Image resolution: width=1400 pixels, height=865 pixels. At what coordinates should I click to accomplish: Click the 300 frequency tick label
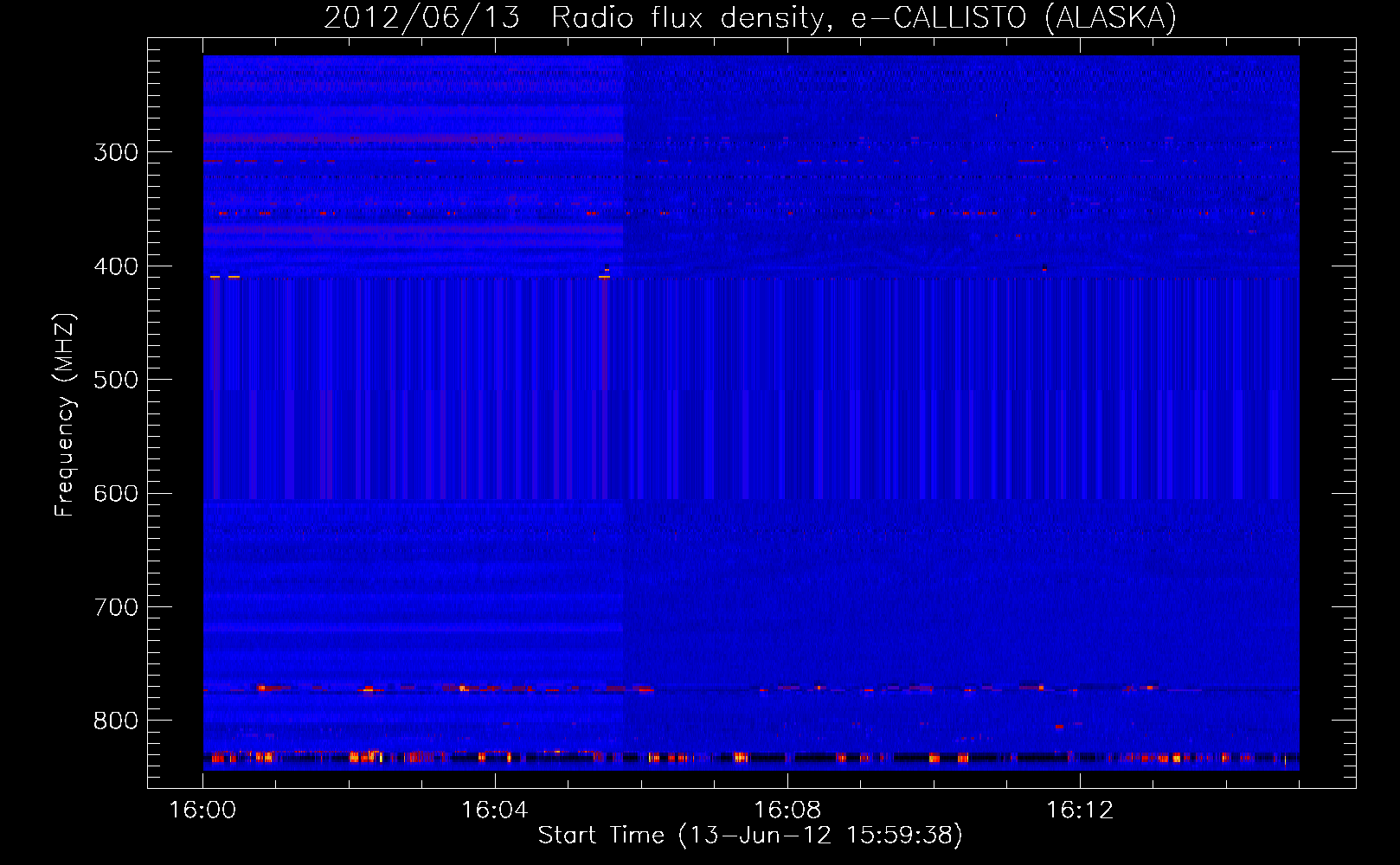116,152
